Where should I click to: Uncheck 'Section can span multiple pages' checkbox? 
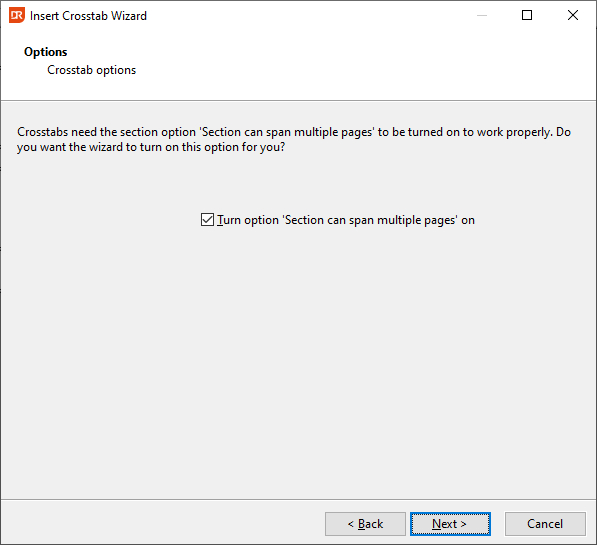(x=207, y=220)
